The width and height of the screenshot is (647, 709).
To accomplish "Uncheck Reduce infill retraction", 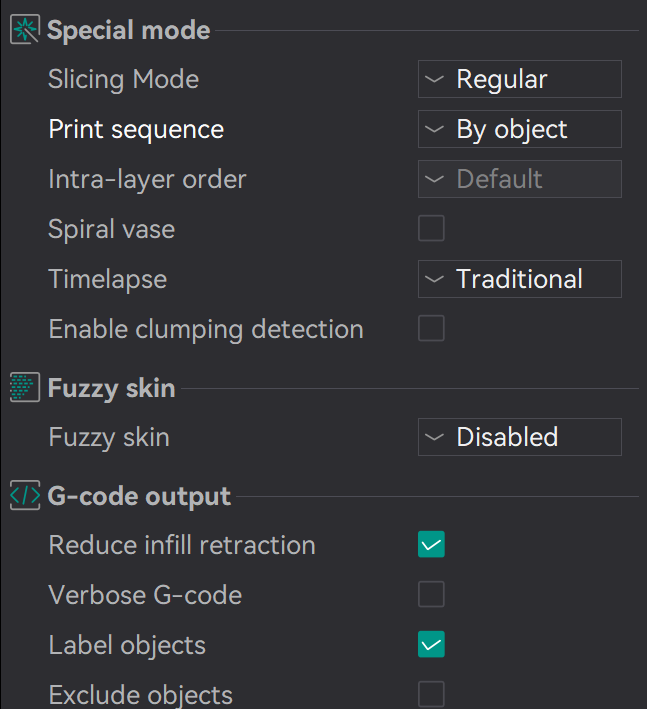I will 431,545.
